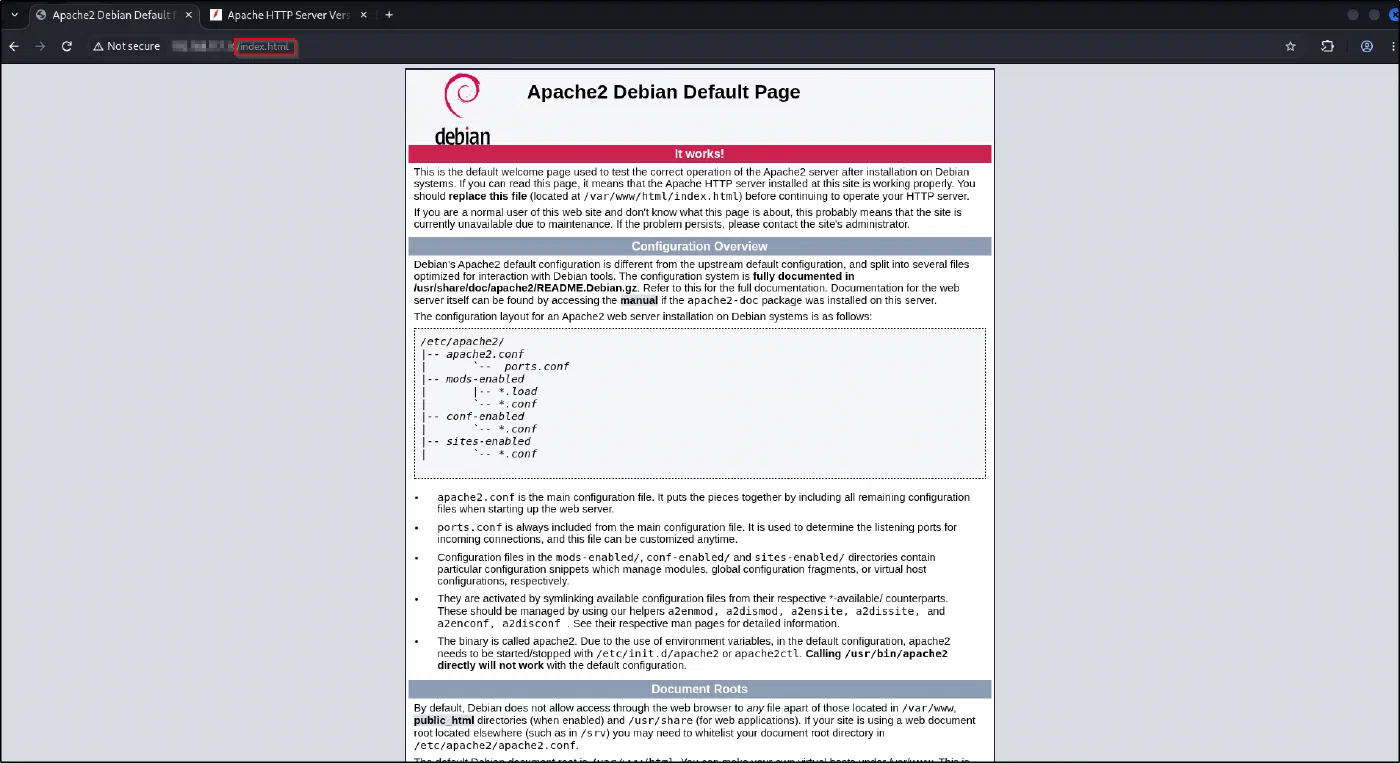Image resolution: width=1400 pixels, height=763 pixels.
Task: Expand the tab search dropdown
Action: pos(14,15)
